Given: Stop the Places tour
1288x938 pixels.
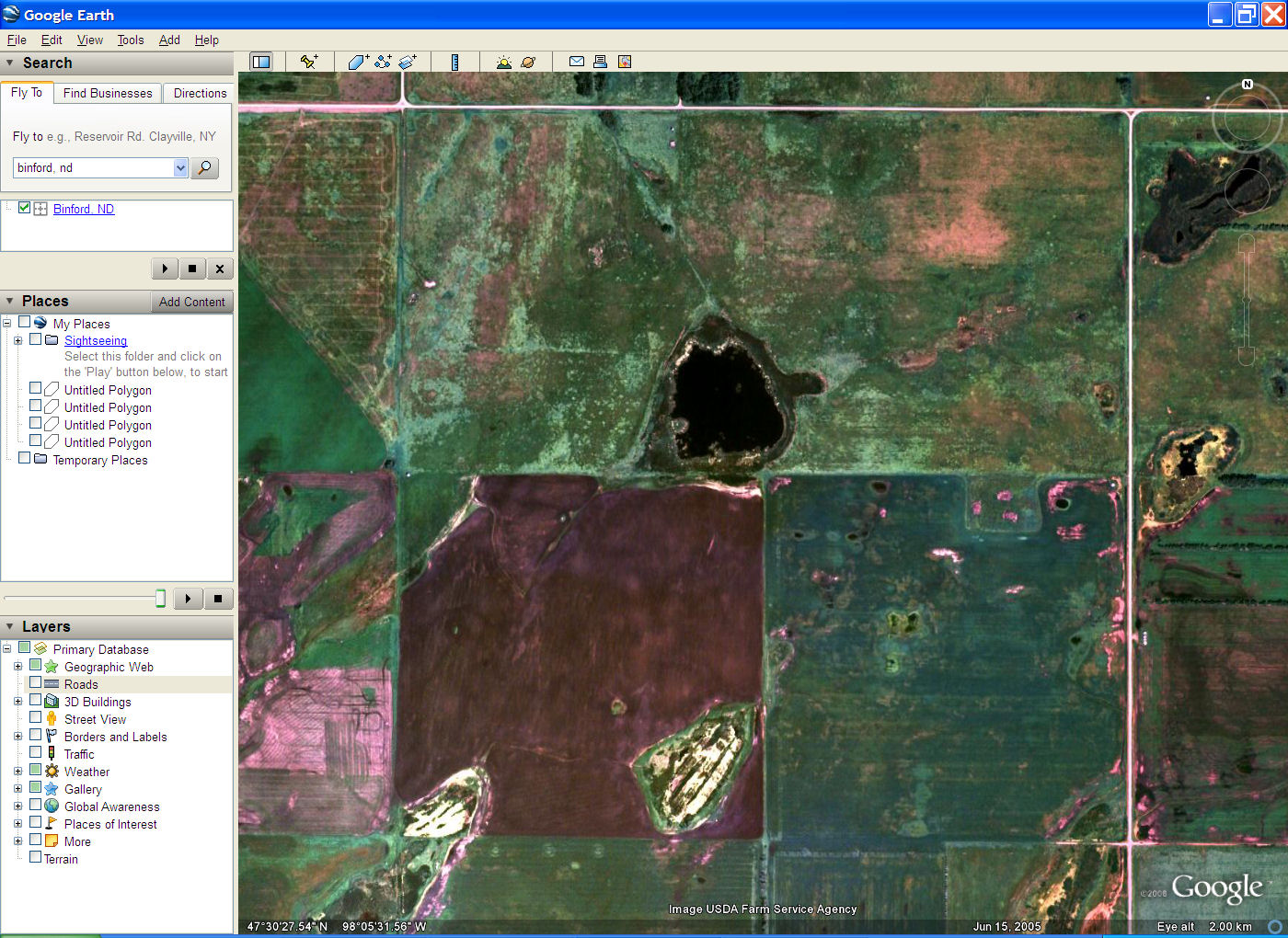Looking at the screenshot, I should pos(218,599).
